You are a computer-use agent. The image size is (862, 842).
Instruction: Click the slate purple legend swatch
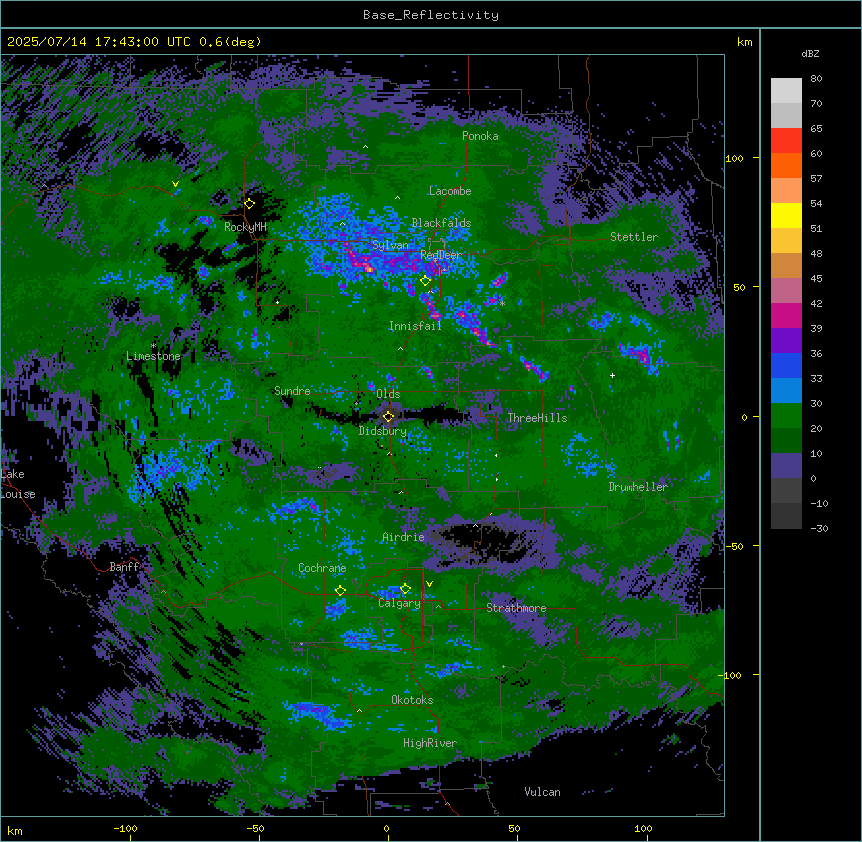(x=786, y=466)
